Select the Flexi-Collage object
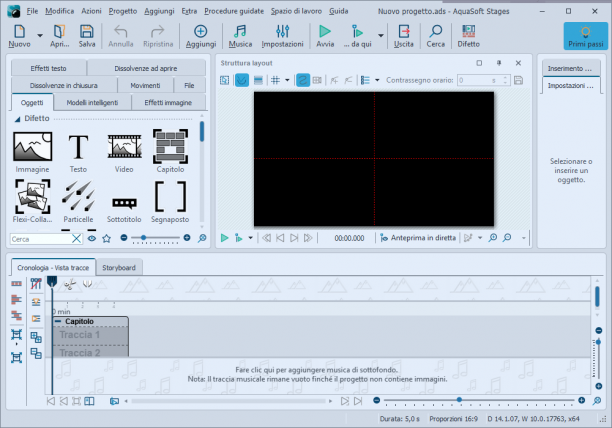Screen dimensions: 612x428 pyautogui.click(x=32, y=201)
